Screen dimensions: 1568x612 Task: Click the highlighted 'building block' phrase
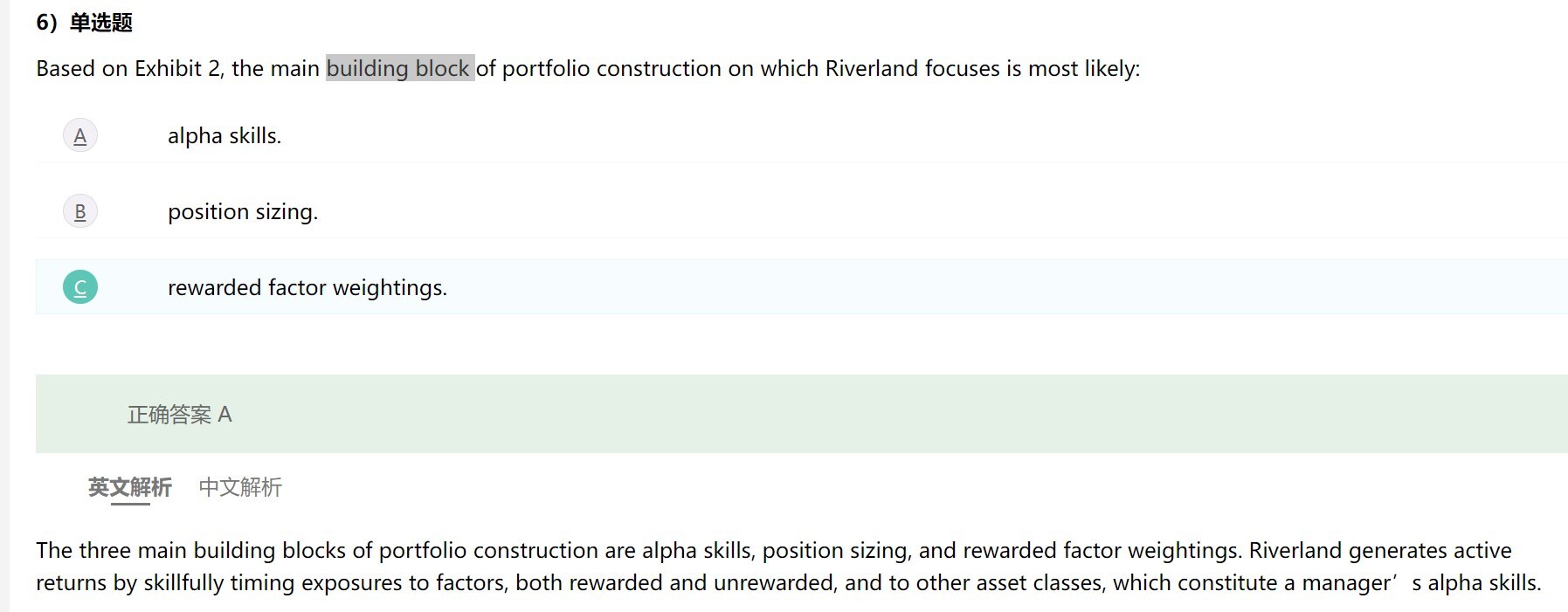point(400,68)
